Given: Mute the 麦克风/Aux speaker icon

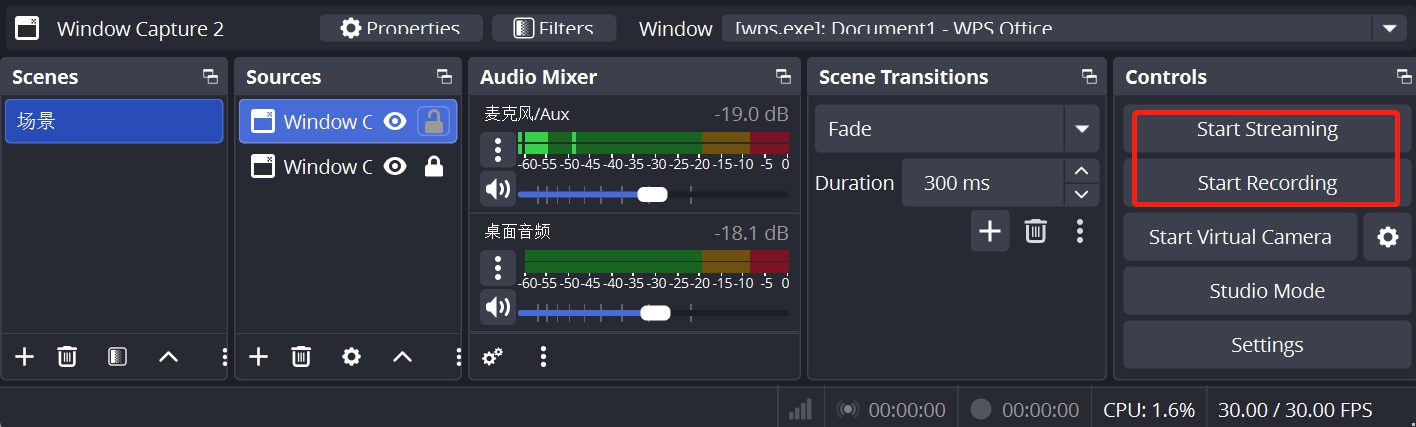Looking at the screenshot, I should tap(497, 188).
